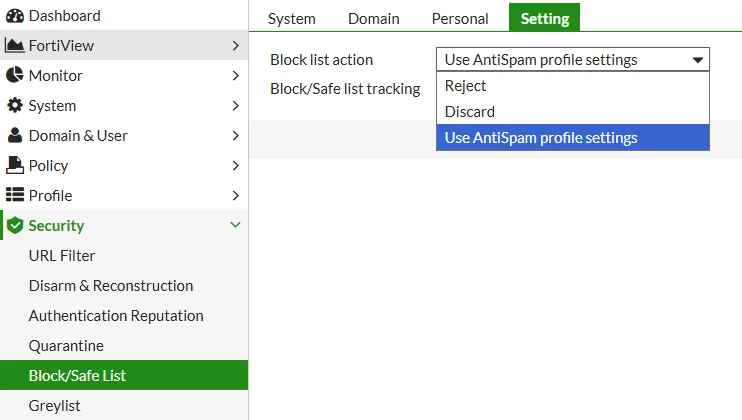Open the Block list action dropdown arrow

[698, 60]
